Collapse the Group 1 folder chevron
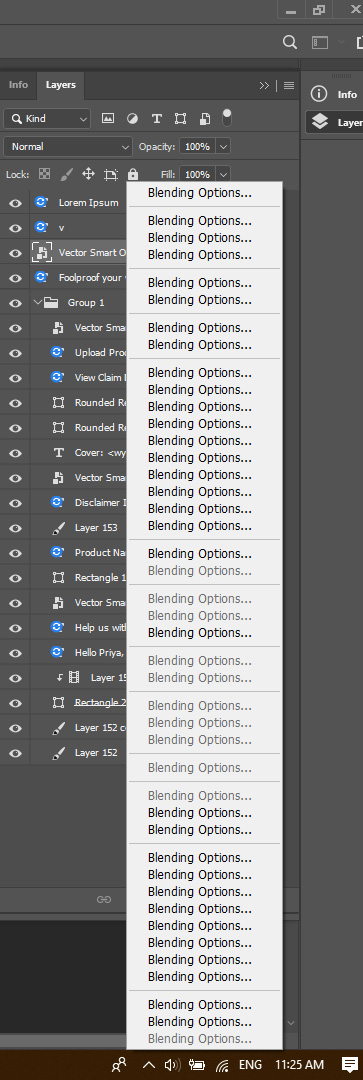 (x=37, y=302)
